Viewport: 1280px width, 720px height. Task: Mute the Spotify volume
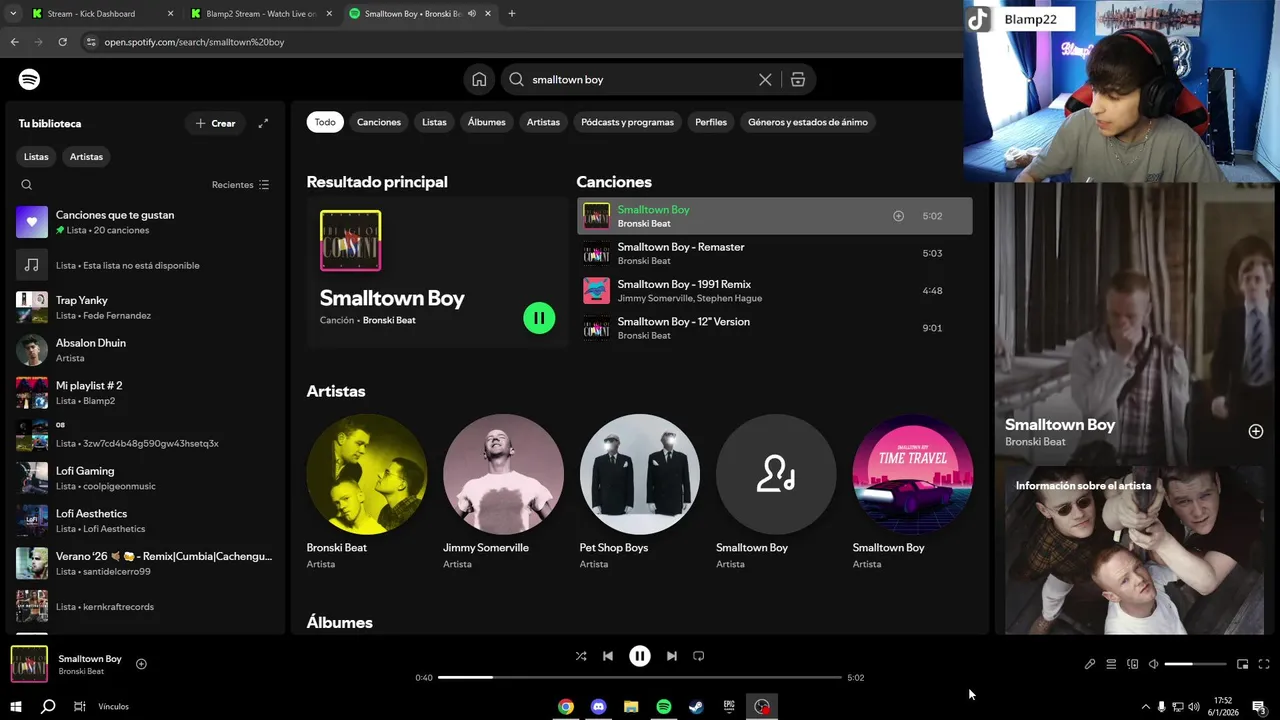click(1153, 664)
